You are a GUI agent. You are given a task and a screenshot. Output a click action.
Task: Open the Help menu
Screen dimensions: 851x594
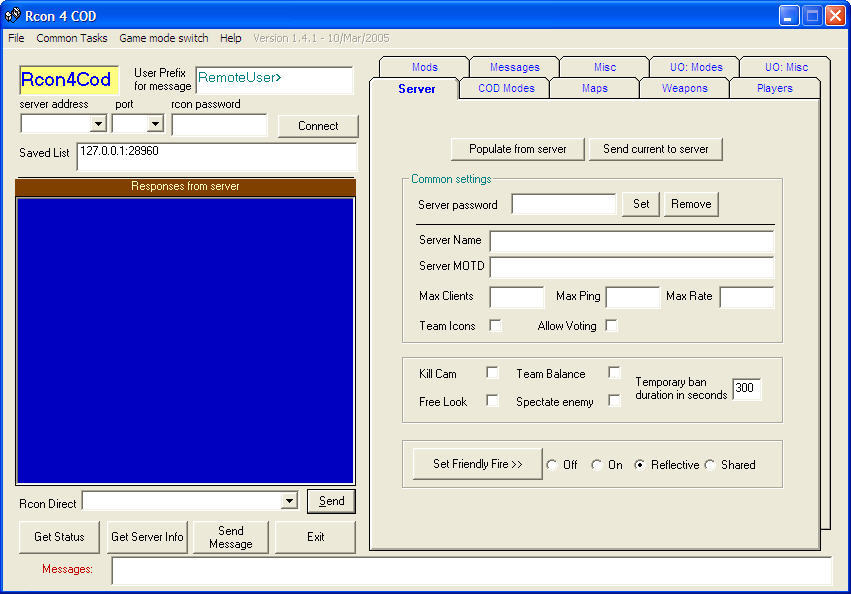[x=231, y=38]
